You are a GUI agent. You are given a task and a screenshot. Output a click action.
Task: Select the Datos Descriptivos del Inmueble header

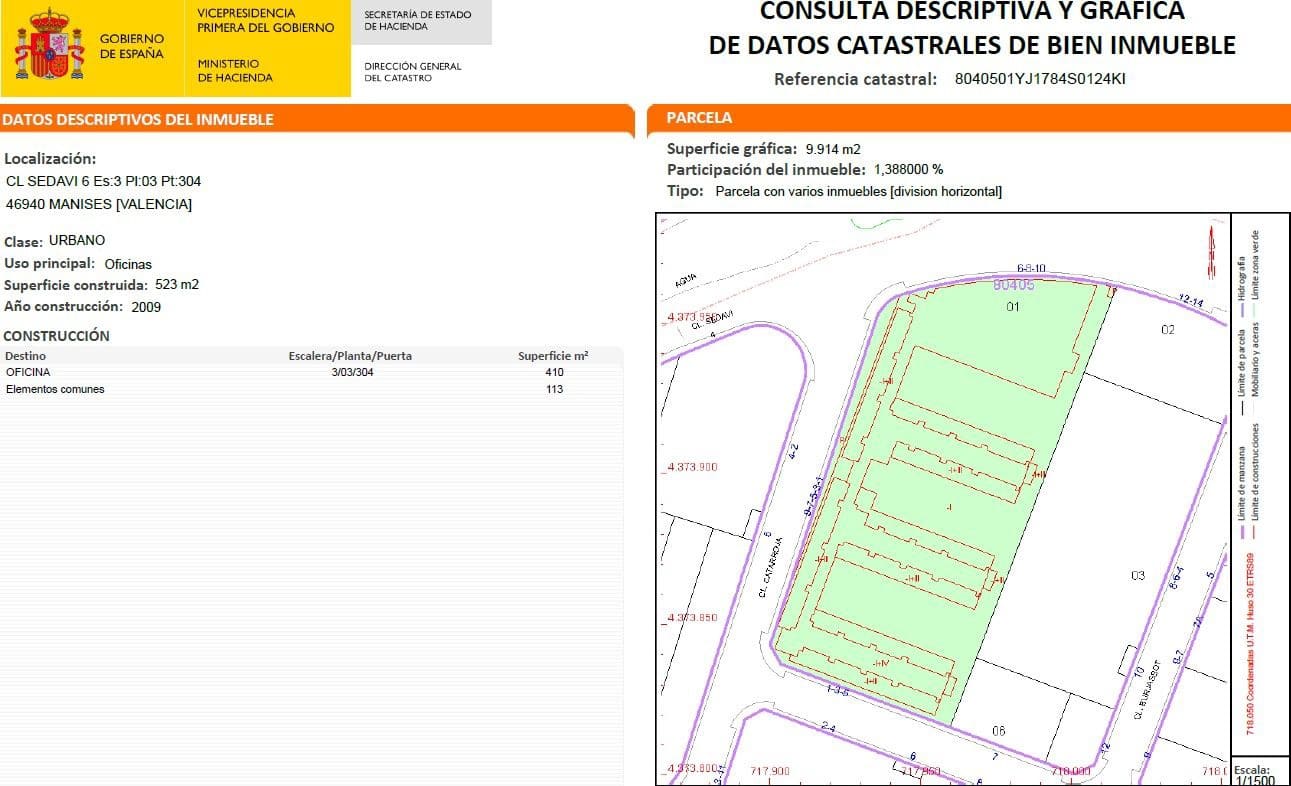coord(138,120)
